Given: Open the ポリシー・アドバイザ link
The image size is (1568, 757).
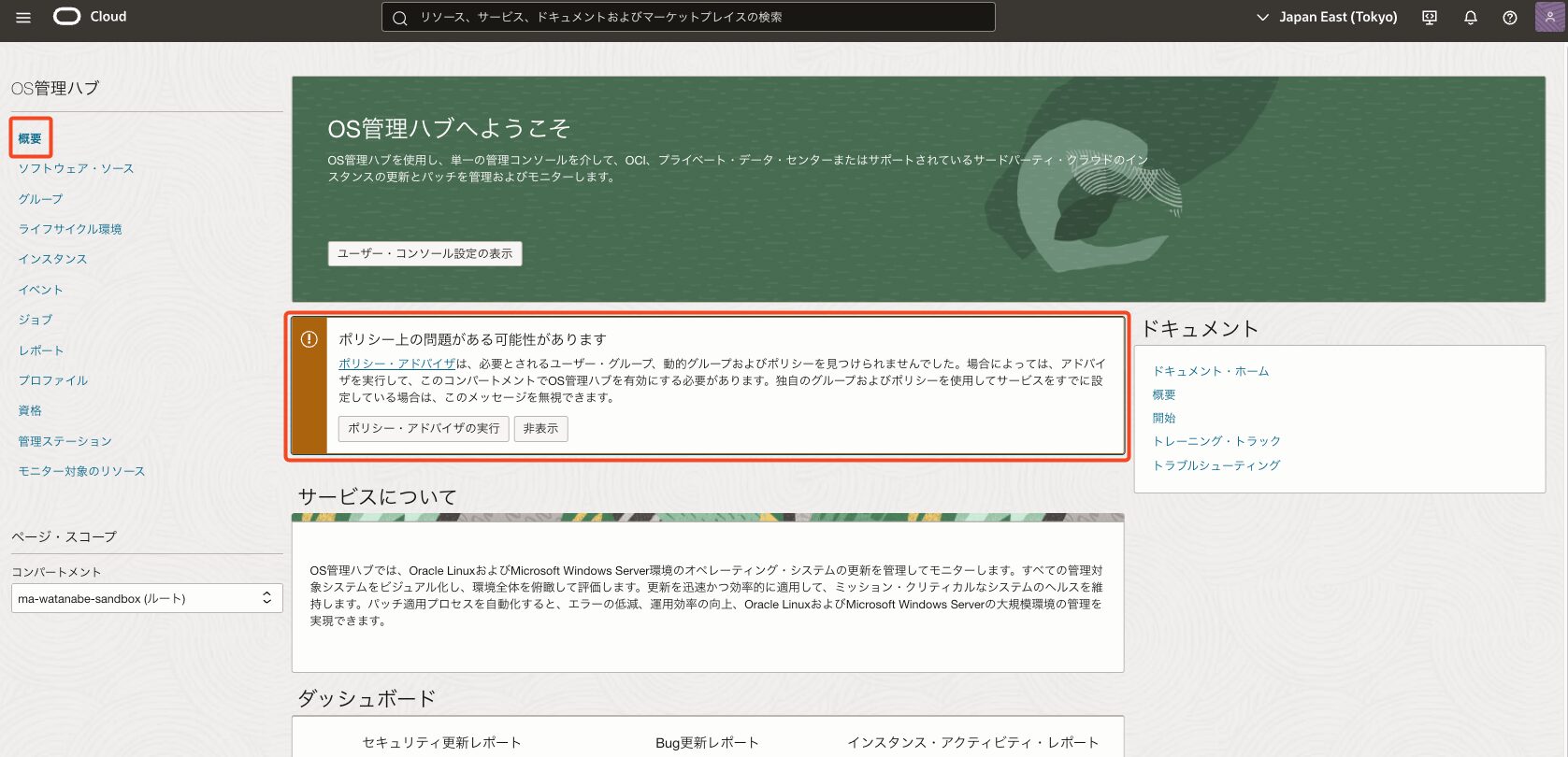Looking at the screenshot, I should coord(396,364).
